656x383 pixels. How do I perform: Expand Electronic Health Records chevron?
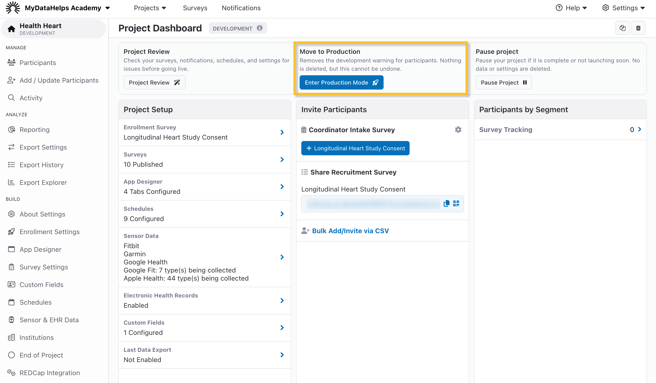282,301
